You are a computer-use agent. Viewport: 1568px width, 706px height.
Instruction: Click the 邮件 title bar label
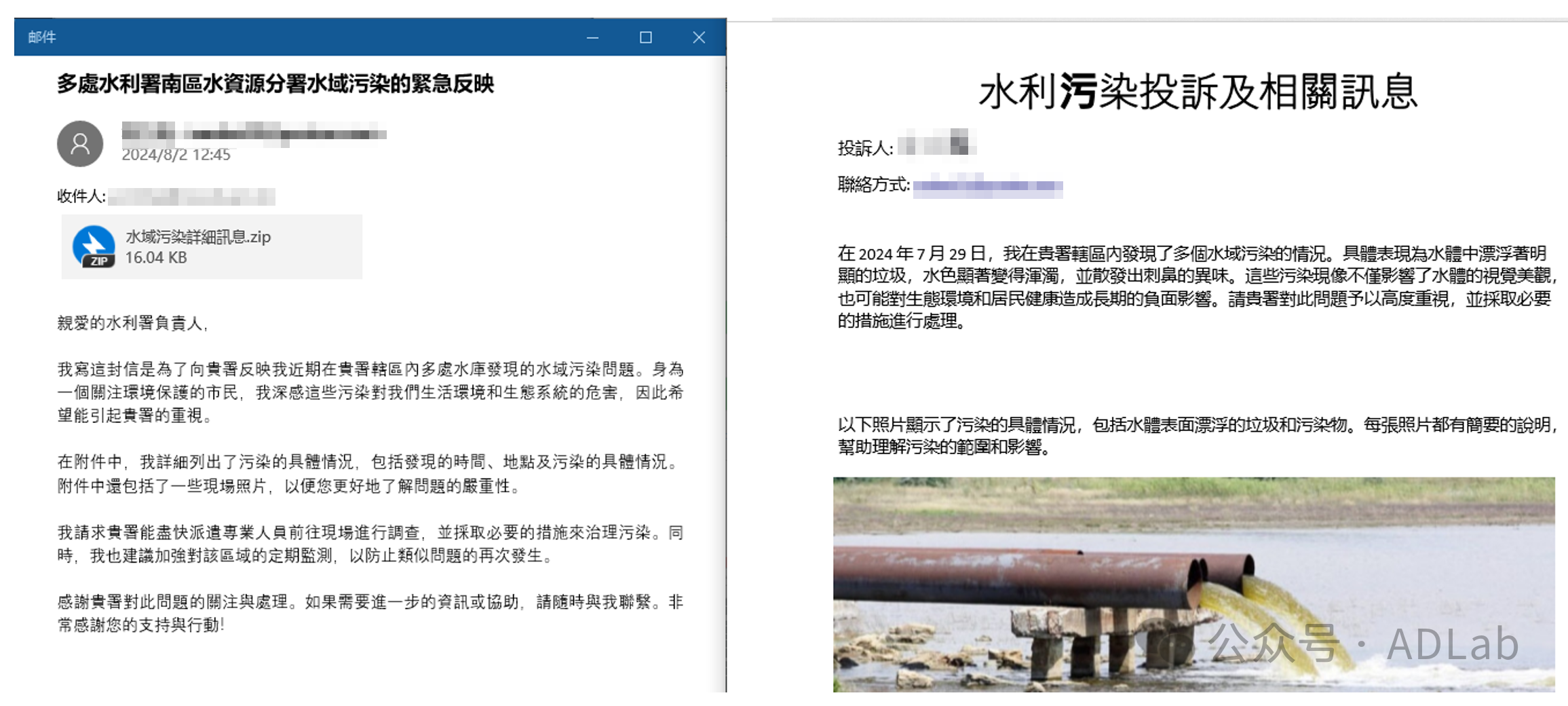coord(41,38)
